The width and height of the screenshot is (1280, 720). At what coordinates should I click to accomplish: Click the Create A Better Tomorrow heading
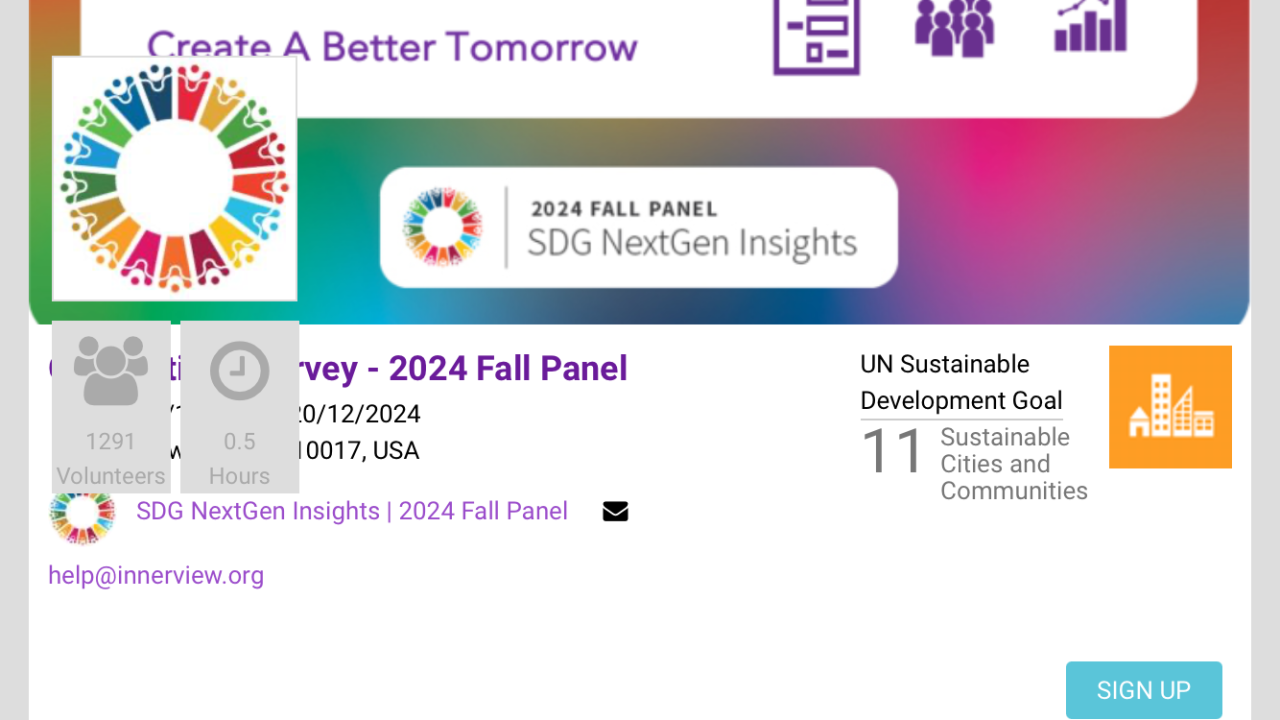coord(392,46)
